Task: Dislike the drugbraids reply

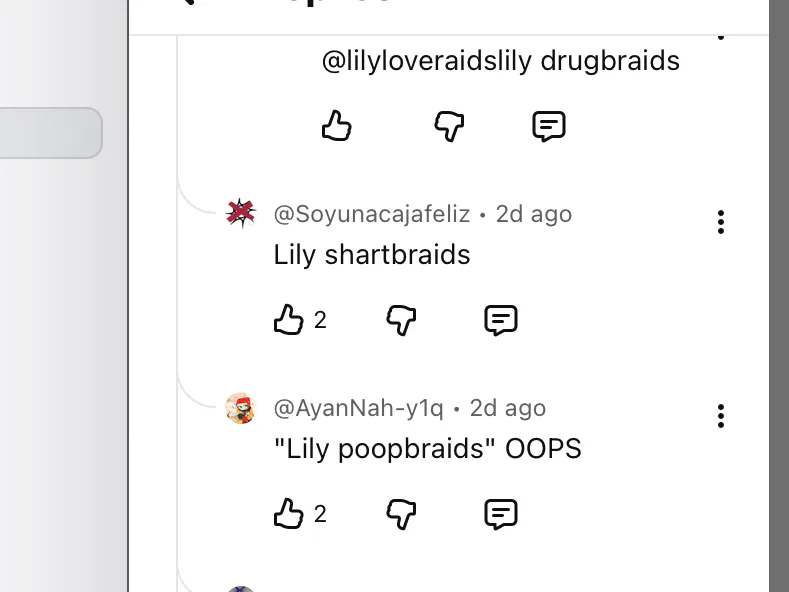Action: pos(449,126)
